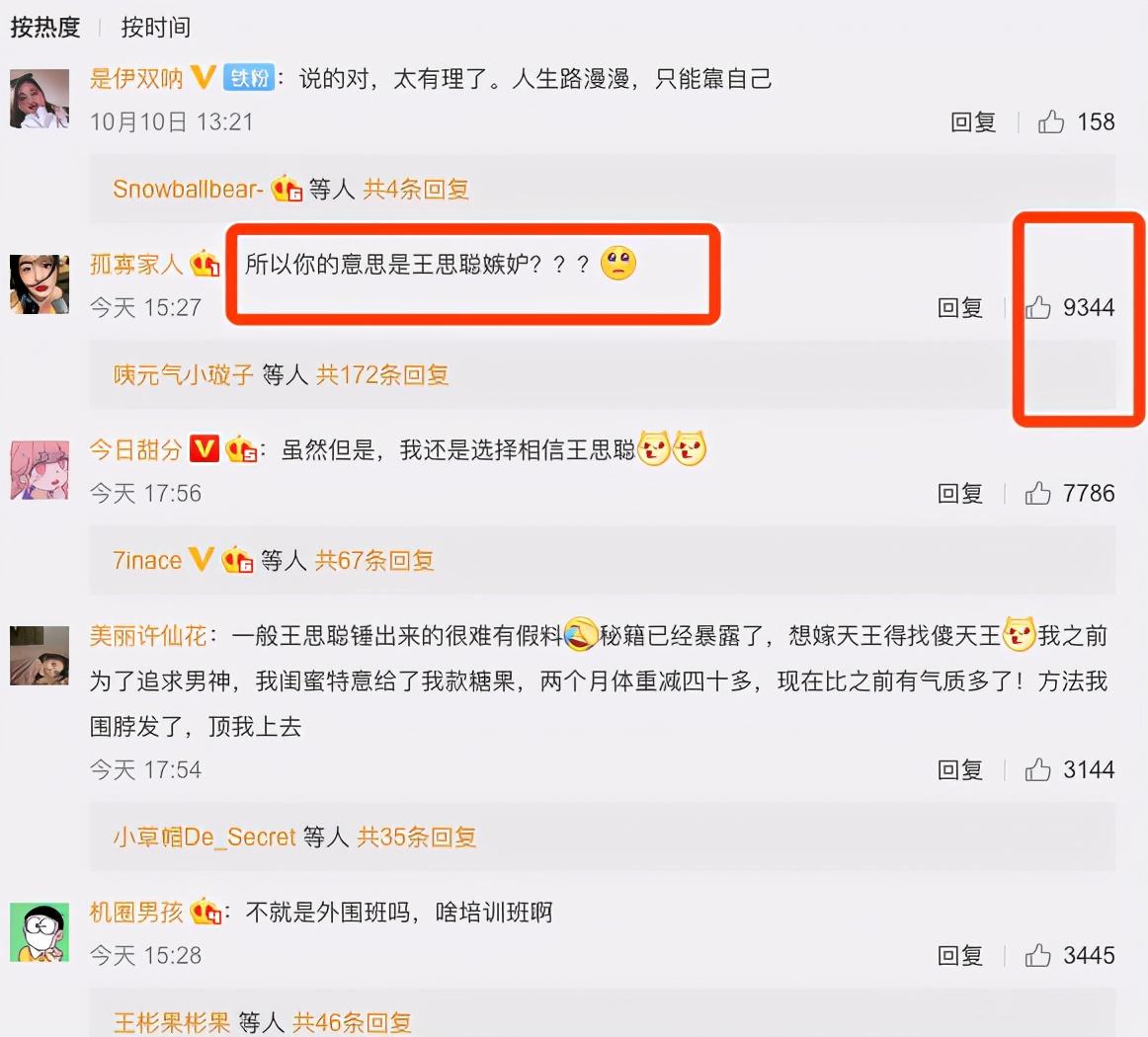Click thumbs-up on 今日甜分's comment
The image size is (1148, 1037).
[x=1037, y=493]
